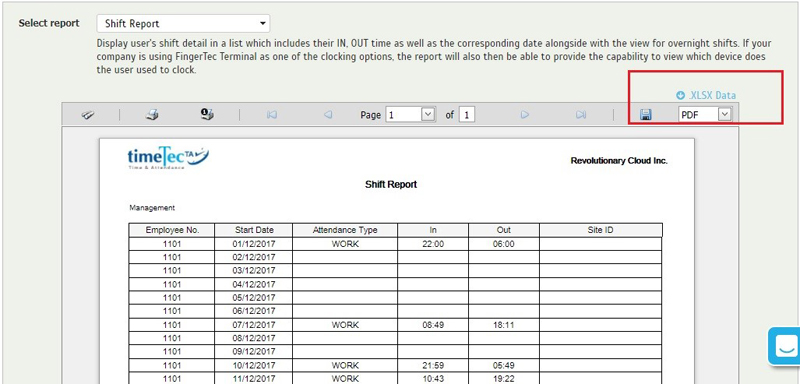Click the 09/12/2017 date cell

(254, 351)
